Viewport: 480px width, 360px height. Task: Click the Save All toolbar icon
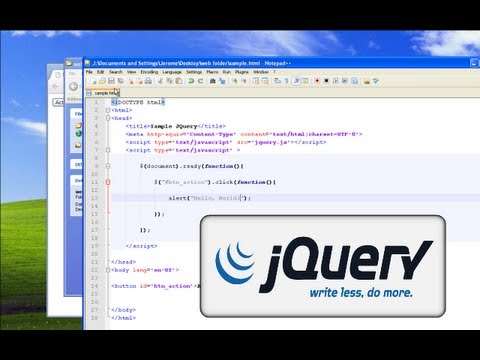pos(120,81)
